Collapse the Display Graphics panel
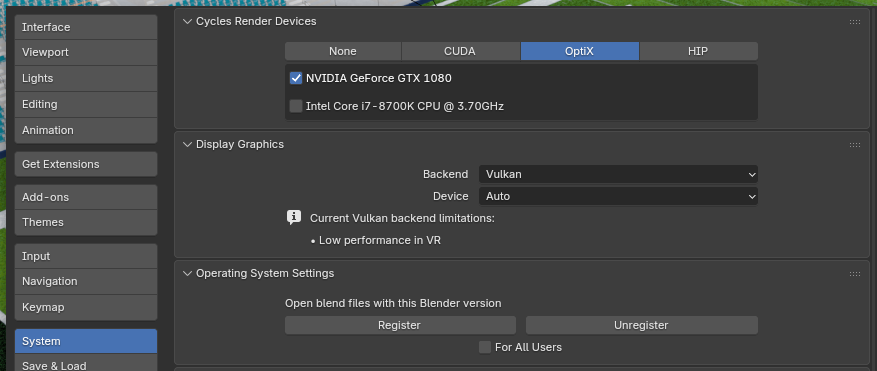The image size is (877, 371). coord(187,144)
